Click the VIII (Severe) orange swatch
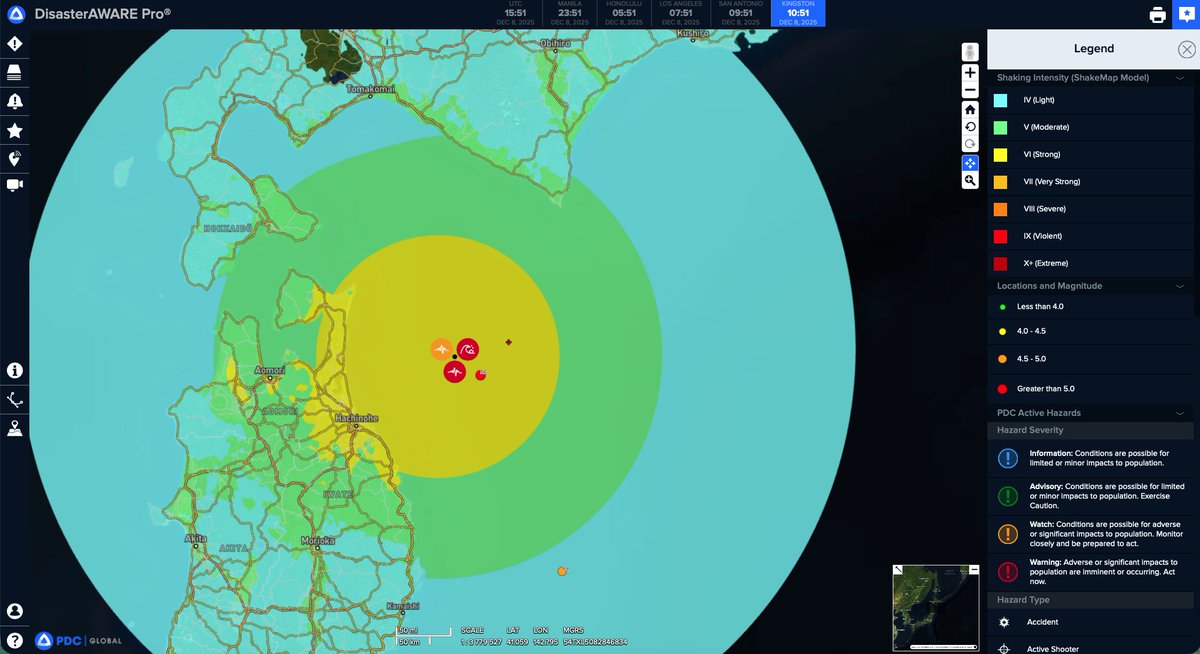 1000,209
